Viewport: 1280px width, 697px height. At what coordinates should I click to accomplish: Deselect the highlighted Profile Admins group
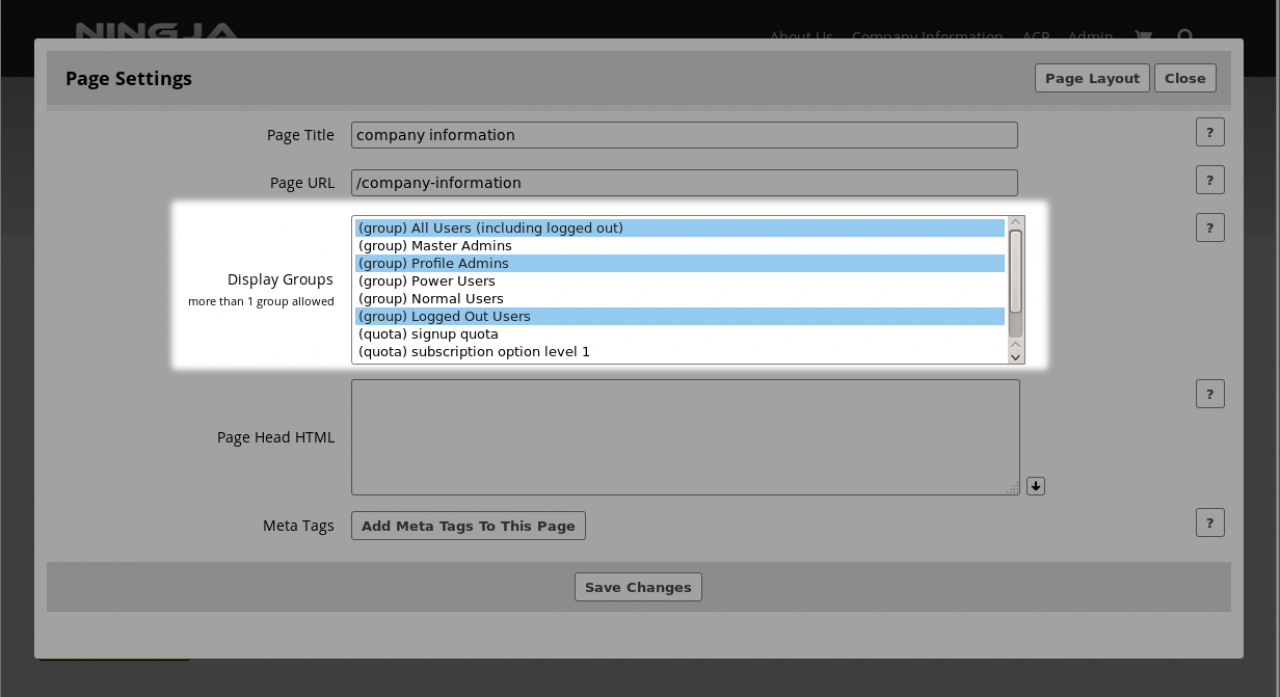433,264
